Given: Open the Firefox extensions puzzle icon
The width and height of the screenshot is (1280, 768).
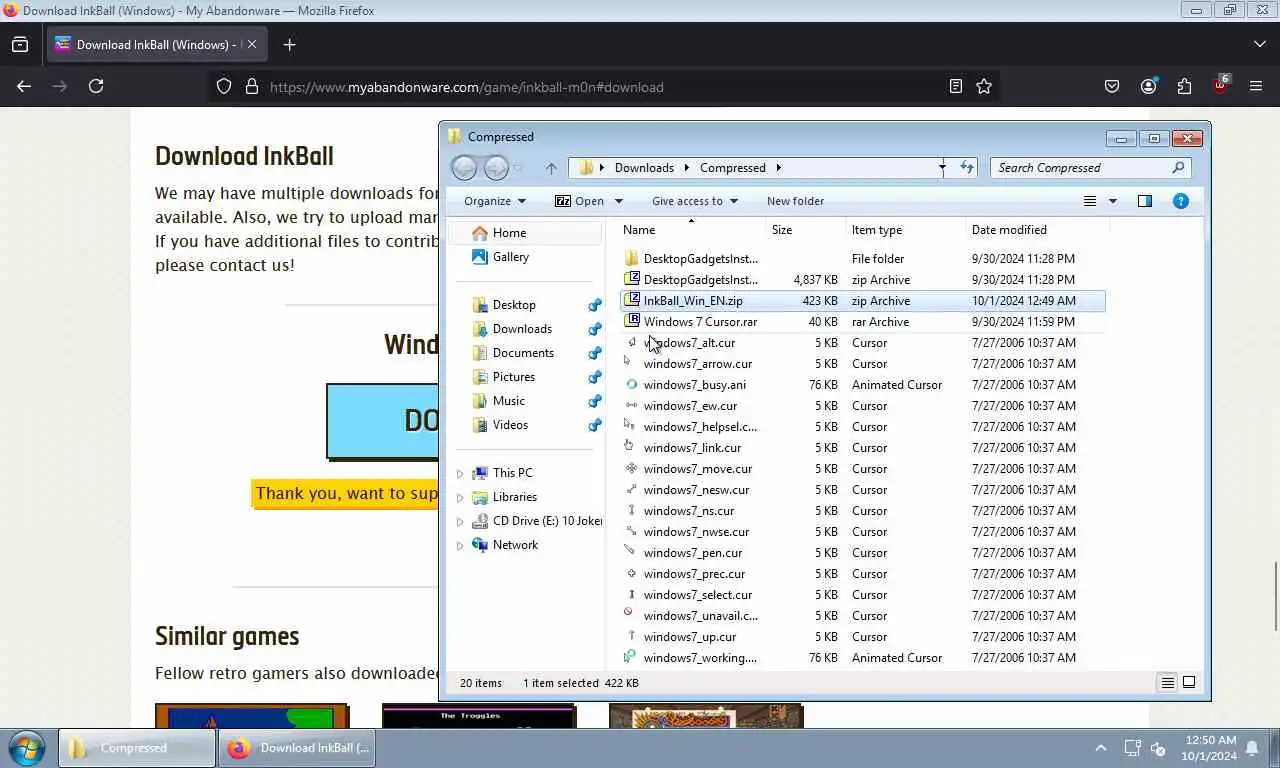Looking at the screenshot, I should (1184, 87).
